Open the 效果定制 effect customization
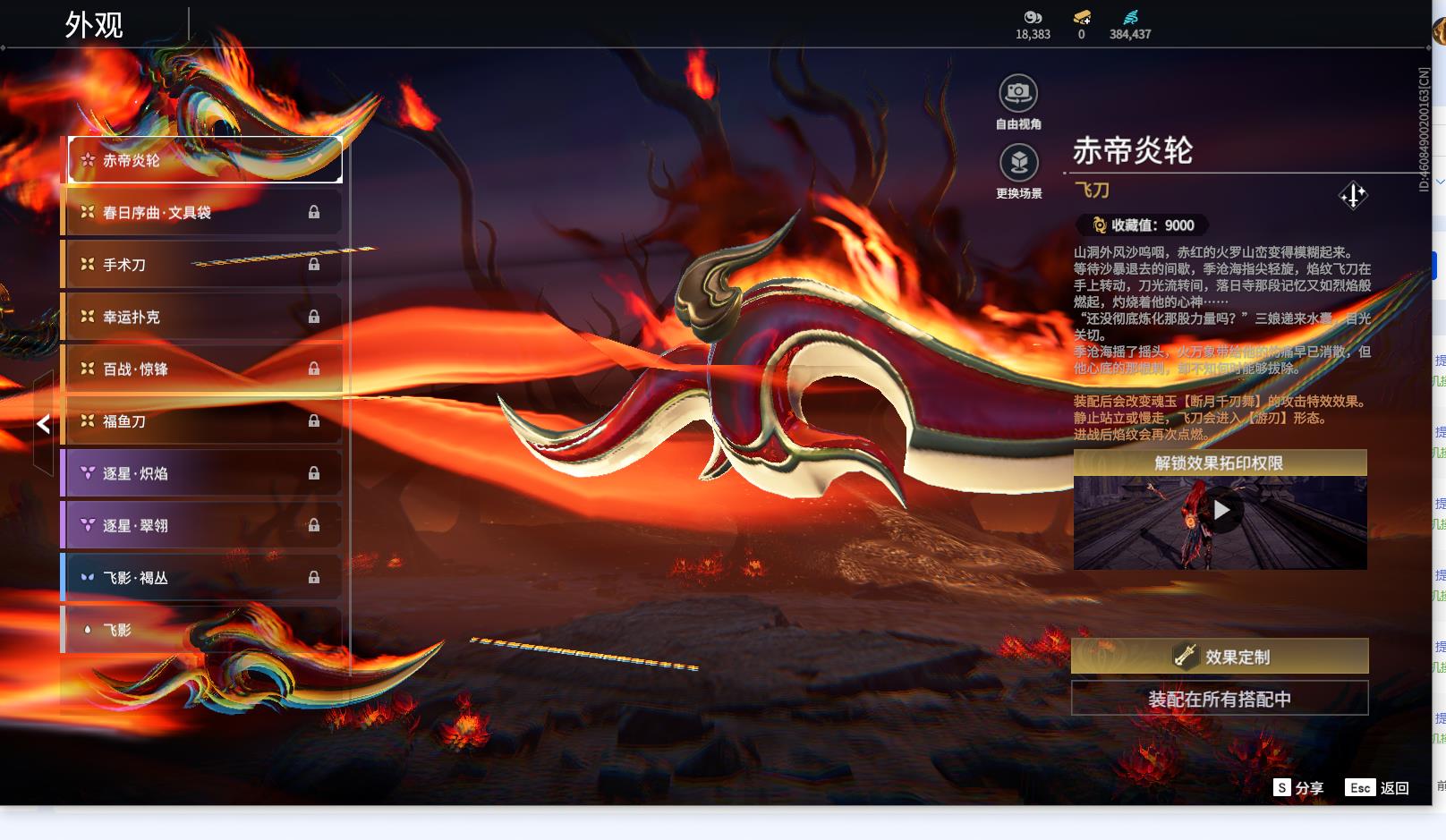The width and height of the screenshot is (1446, 840). click(x=1220, y=657)
